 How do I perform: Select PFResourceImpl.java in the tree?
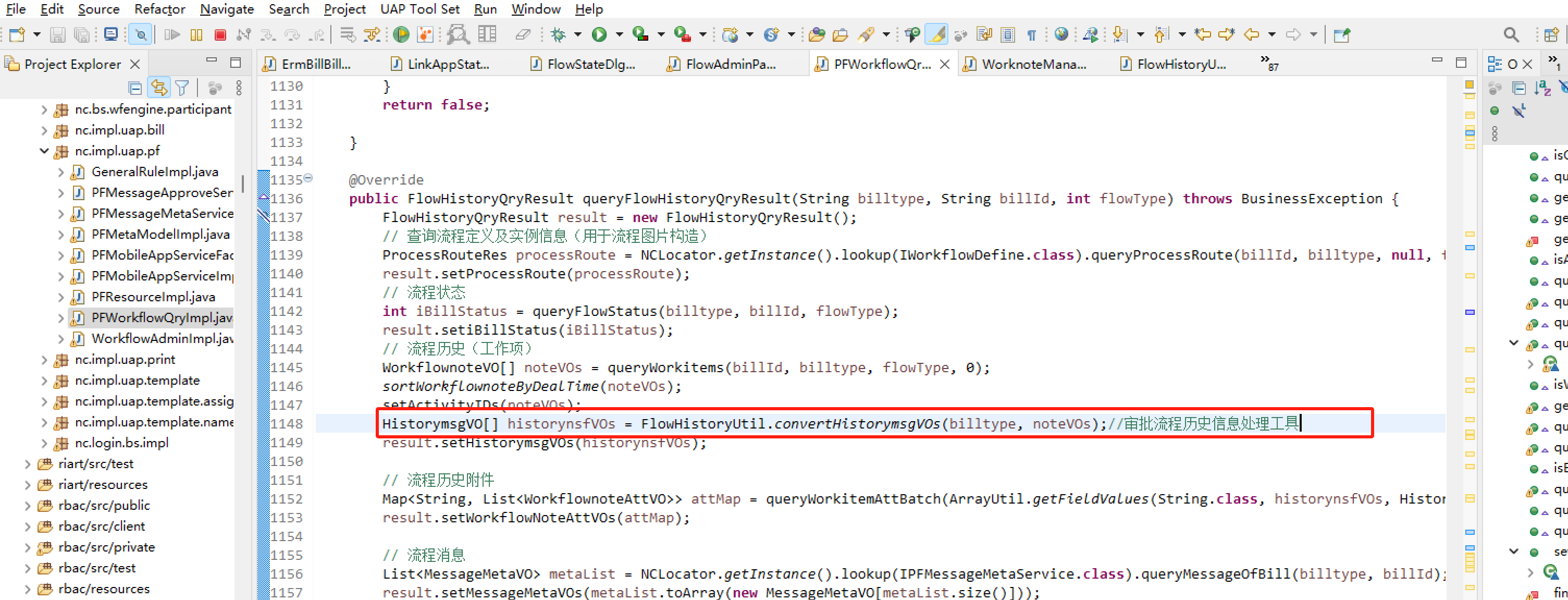pos(153,297)
